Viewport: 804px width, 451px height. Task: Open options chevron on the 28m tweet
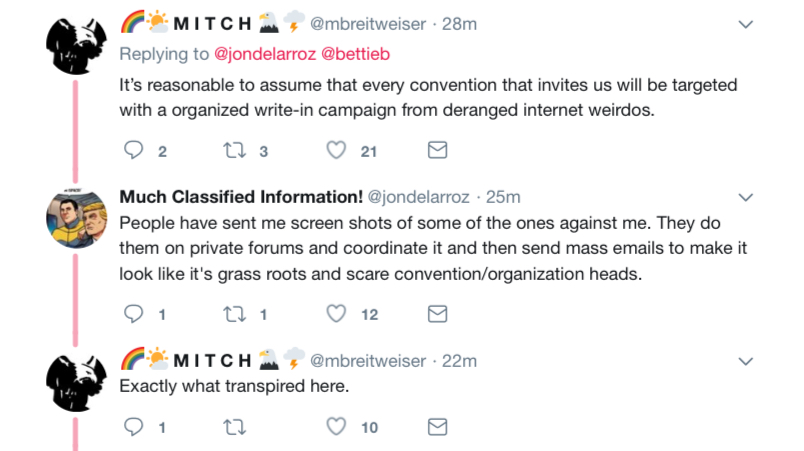(x=746, y=24)
